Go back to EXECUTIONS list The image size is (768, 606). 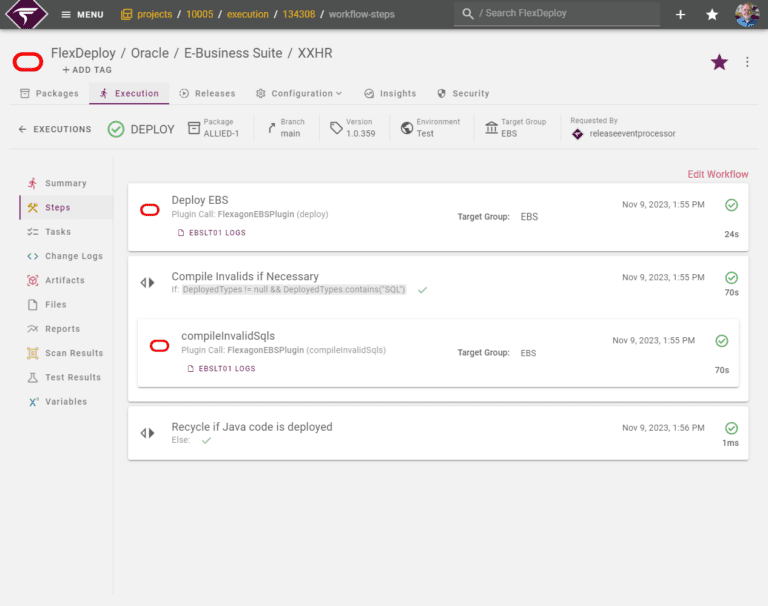pyautogui.click(x=55, y=129)
